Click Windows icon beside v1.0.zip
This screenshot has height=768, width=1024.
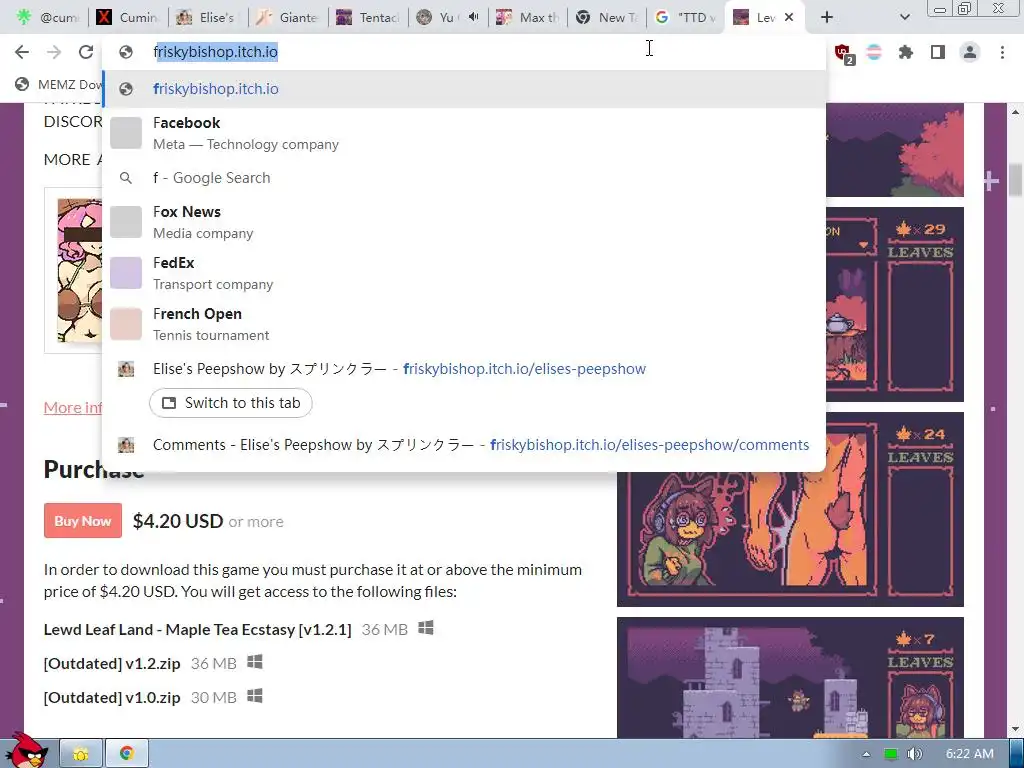pyautogui.click(x=255, y=696)
